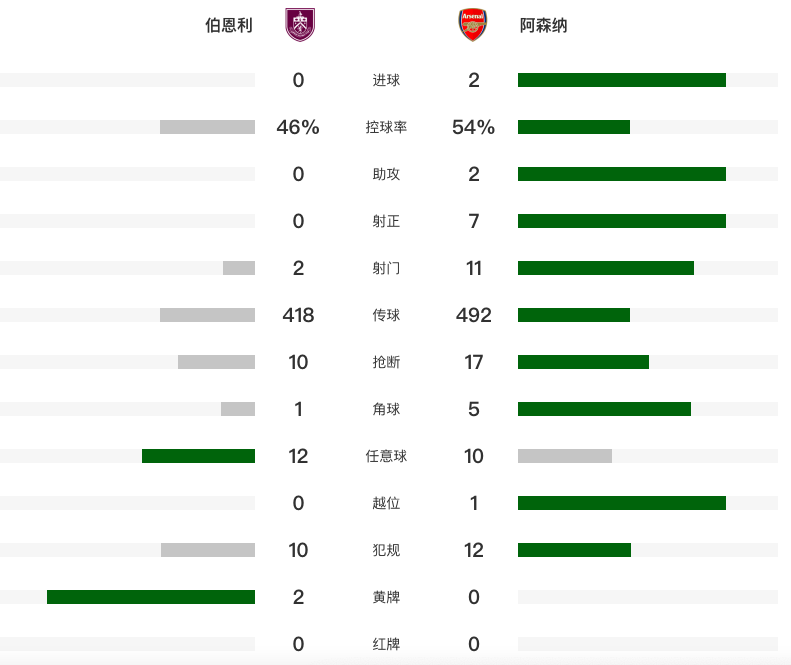Click Burnley's green 黄牌 bar
This screenshot has height=665, width=791.
pyautogui.click(x=151, y=597)
